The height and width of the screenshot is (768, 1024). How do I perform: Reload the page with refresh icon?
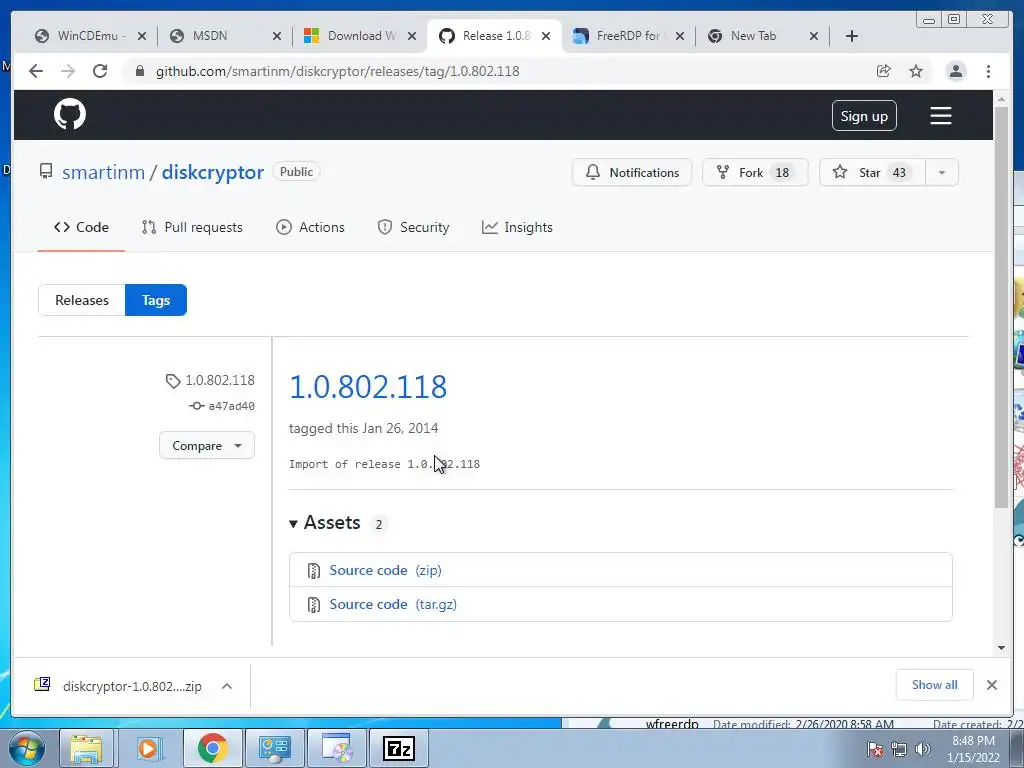coord(100,71)
